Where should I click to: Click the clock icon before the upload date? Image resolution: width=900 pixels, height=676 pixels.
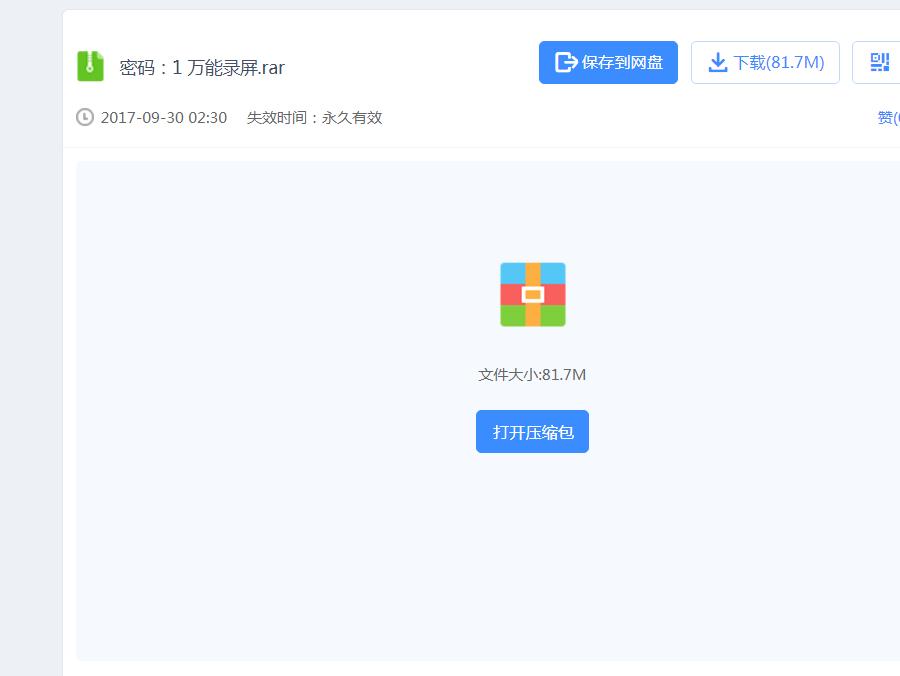click(84, 117)
